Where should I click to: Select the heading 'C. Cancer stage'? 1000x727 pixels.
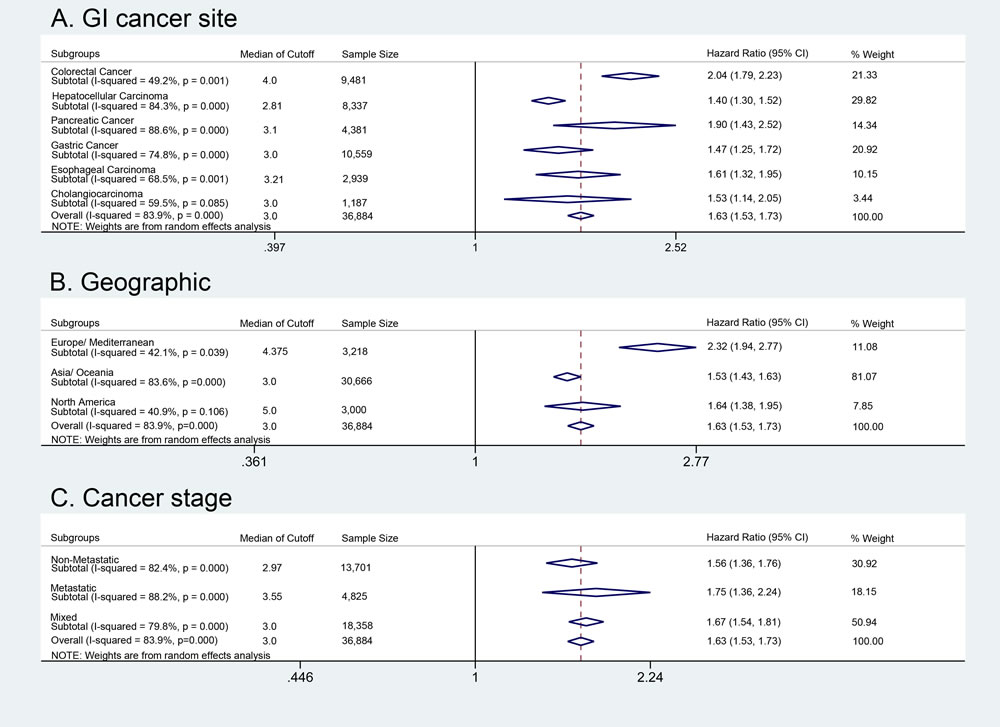tap(141, 498)
